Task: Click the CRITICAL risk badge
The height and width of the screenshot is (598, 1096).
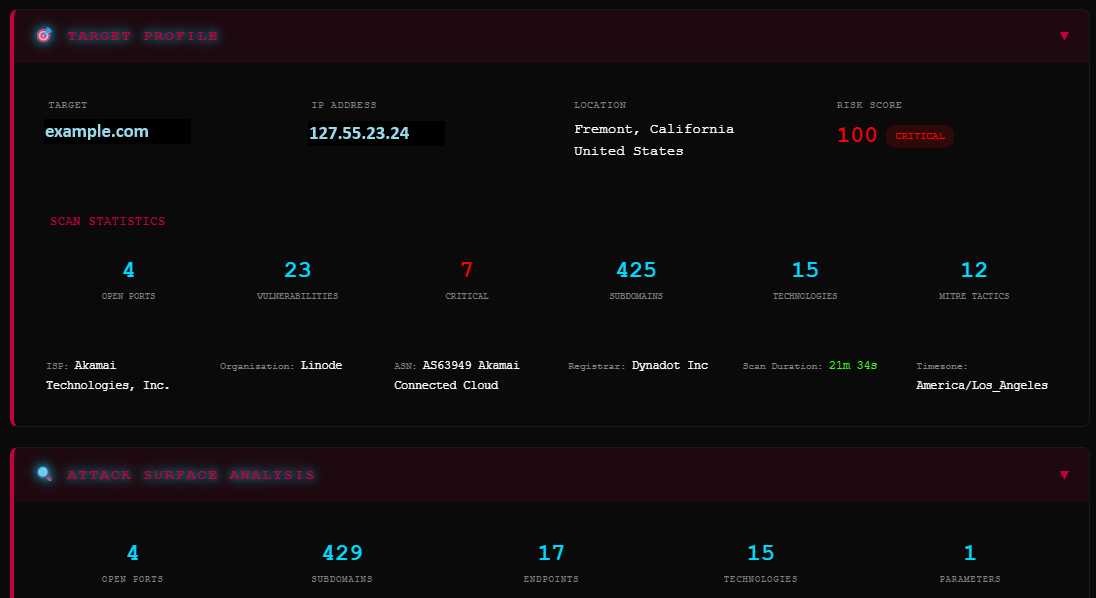Action: [919, 136]
